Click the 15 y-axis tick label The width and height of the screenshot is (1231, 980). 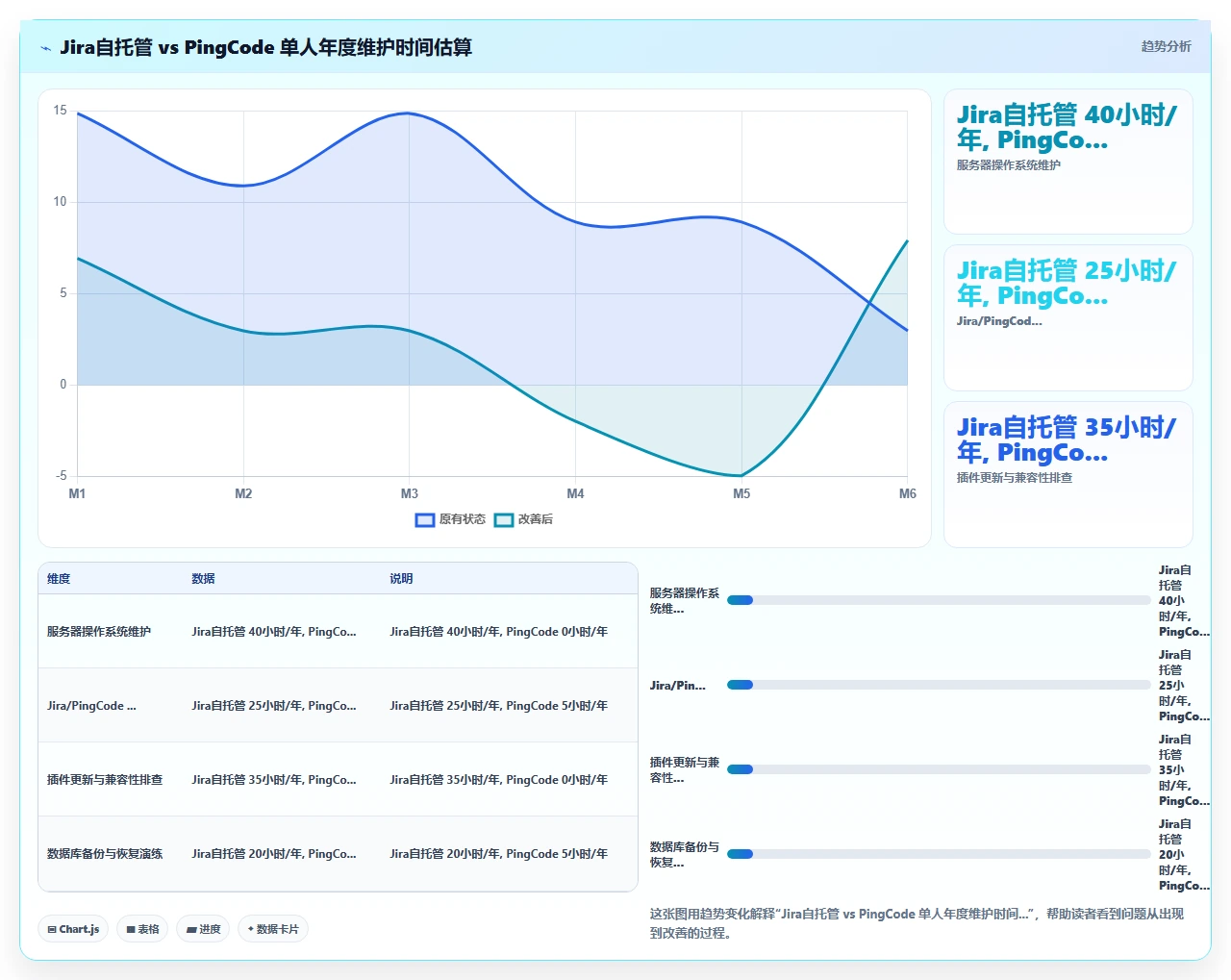tap(61, 111)
